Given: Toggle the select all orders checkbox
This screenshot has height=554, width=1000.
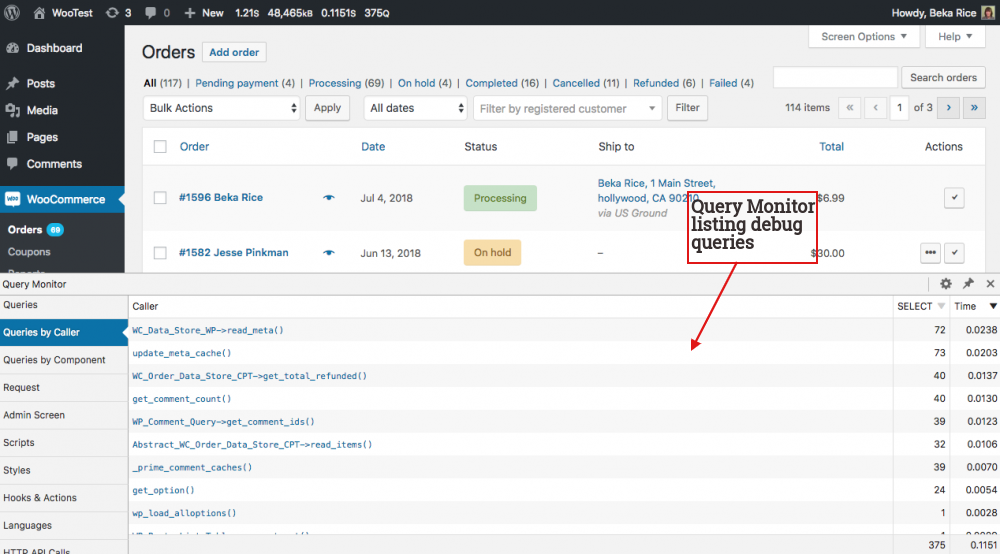Looking at the screenshot, I should pyautogui.click(x=160, y=147).
